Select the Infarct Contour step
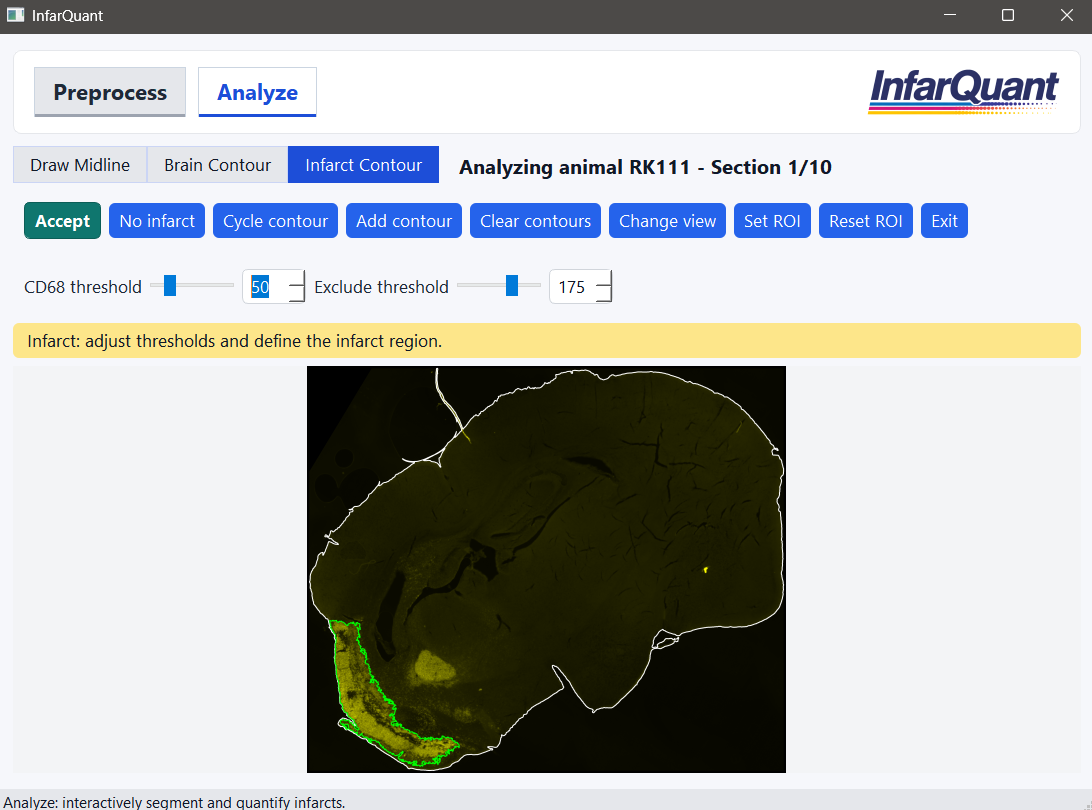The width and height of the screenshot is (1092, 810). point(363,164)
